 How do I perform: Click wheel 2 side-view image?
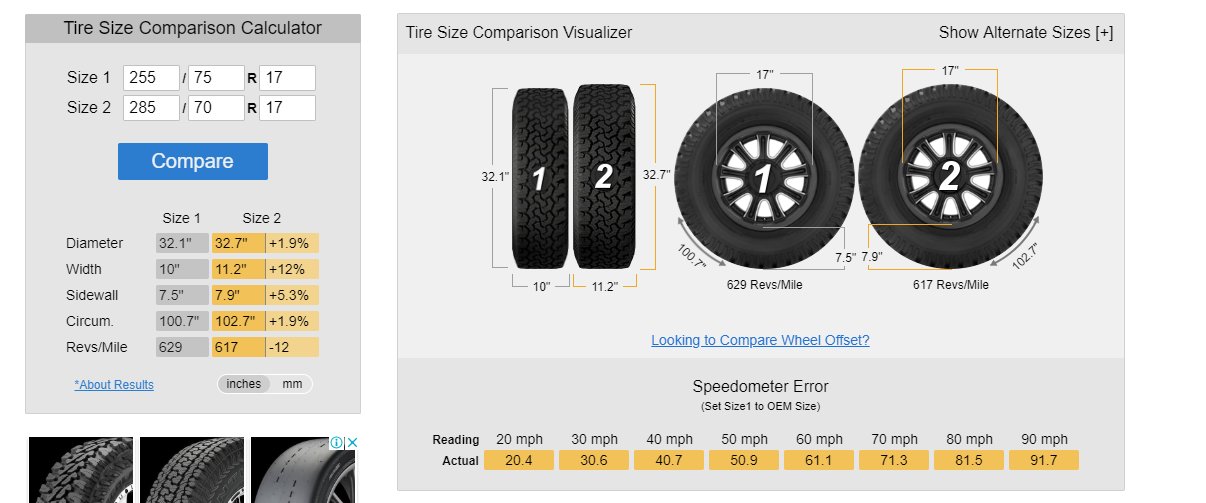point(949,176)
